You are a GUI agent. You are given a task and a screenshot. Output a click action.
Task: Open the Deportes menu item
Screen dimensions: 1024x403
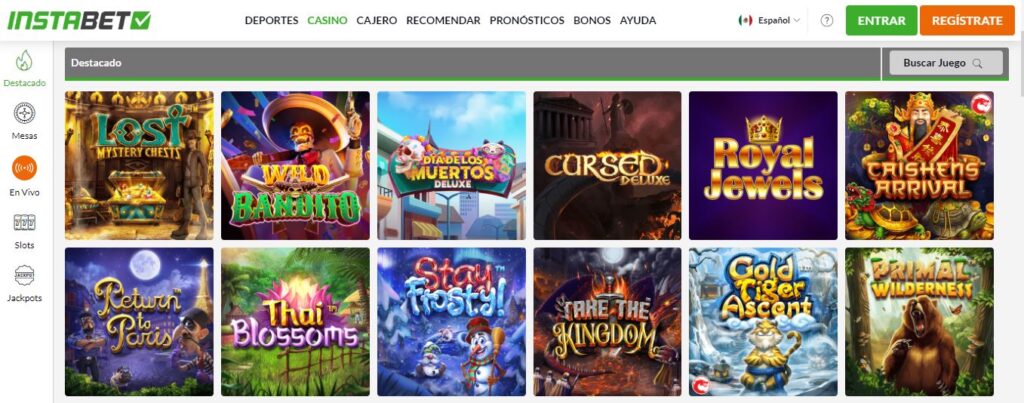coord(272,20)
